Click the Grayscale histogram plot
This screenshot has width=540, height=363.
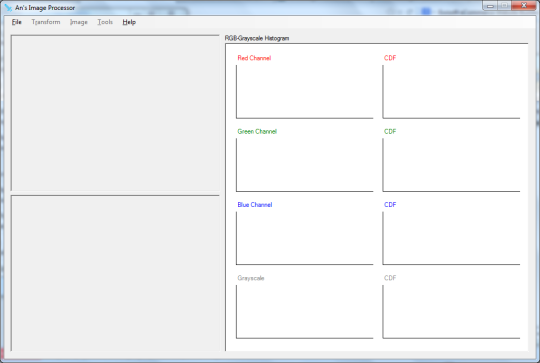tap(304, 312)
